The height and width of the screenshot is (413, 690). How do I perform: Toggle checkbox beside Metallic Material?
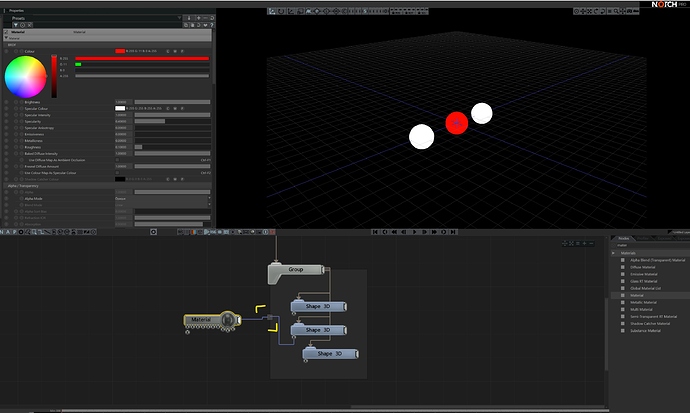623,302
